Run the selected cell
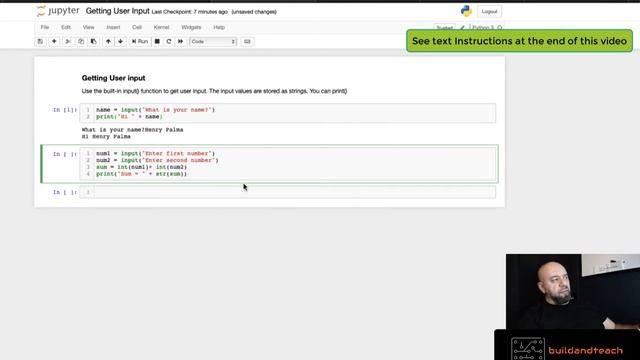This screenshot has width=640, height=360. pyautogui.click(x=140, y=42)
